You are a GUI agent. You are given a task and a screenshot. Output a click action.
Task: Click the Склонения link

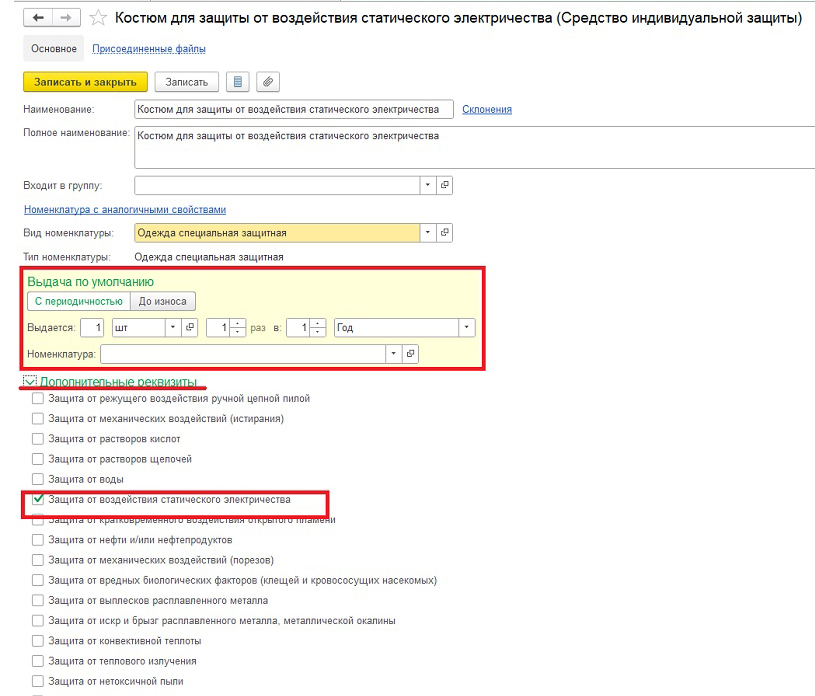pos(487,110)
